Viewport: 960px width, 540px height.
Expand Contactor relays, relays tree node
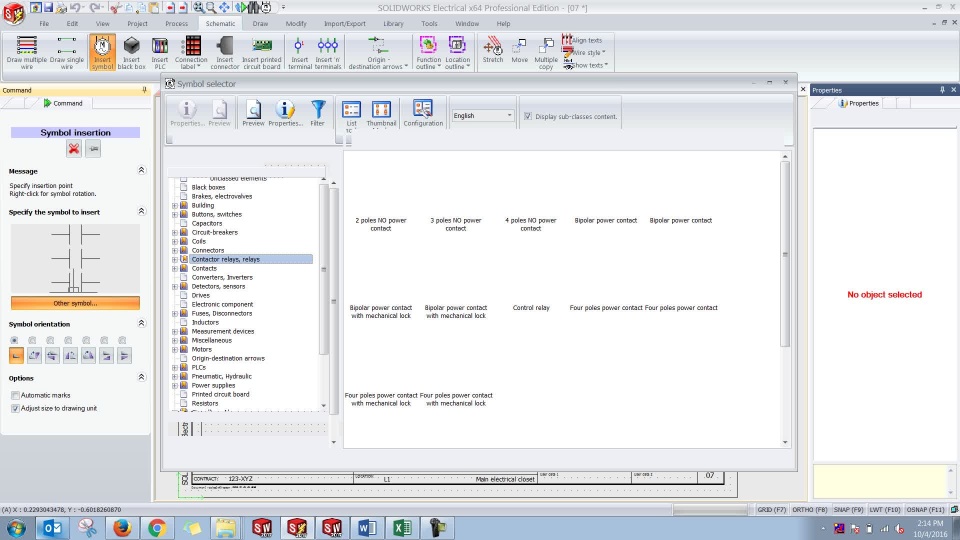tap(175, 260)
